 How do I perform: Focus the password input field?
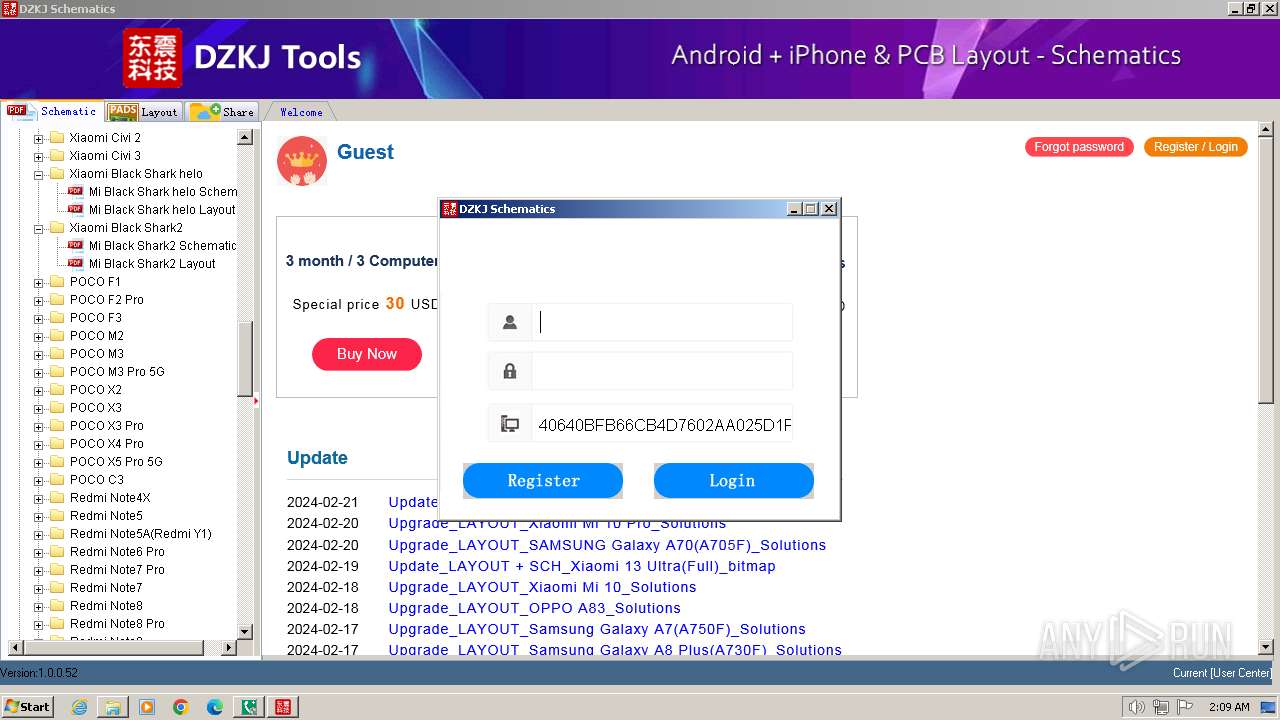[x=662, y=371]
